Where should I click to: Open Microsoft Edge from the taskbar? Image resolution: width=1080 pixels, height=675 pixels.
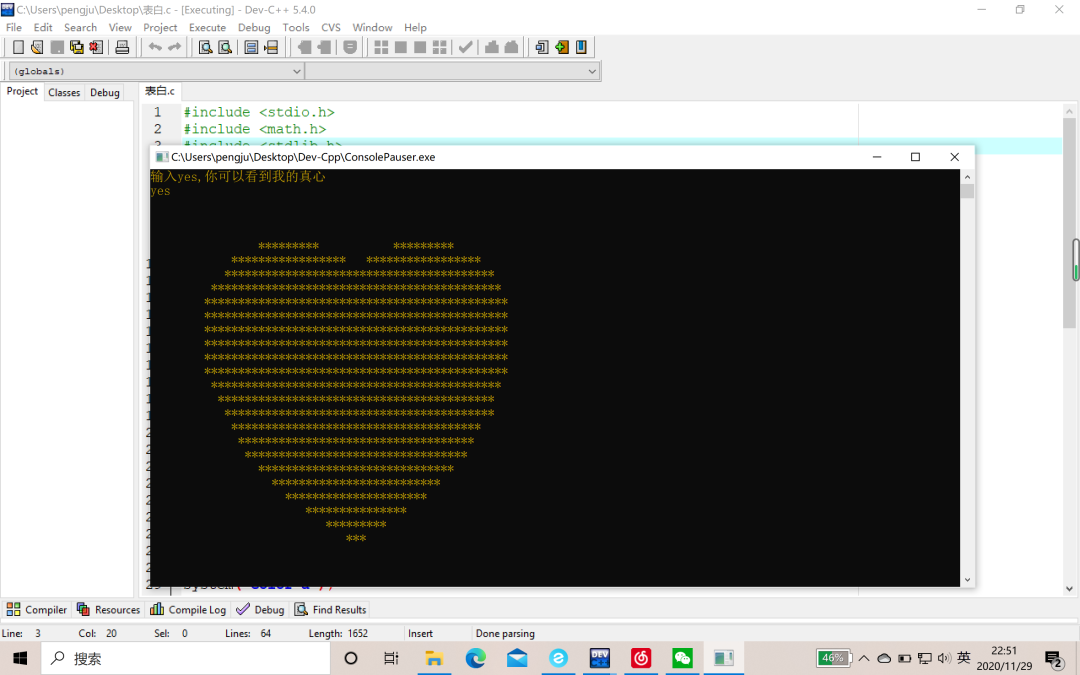(475, 658)
